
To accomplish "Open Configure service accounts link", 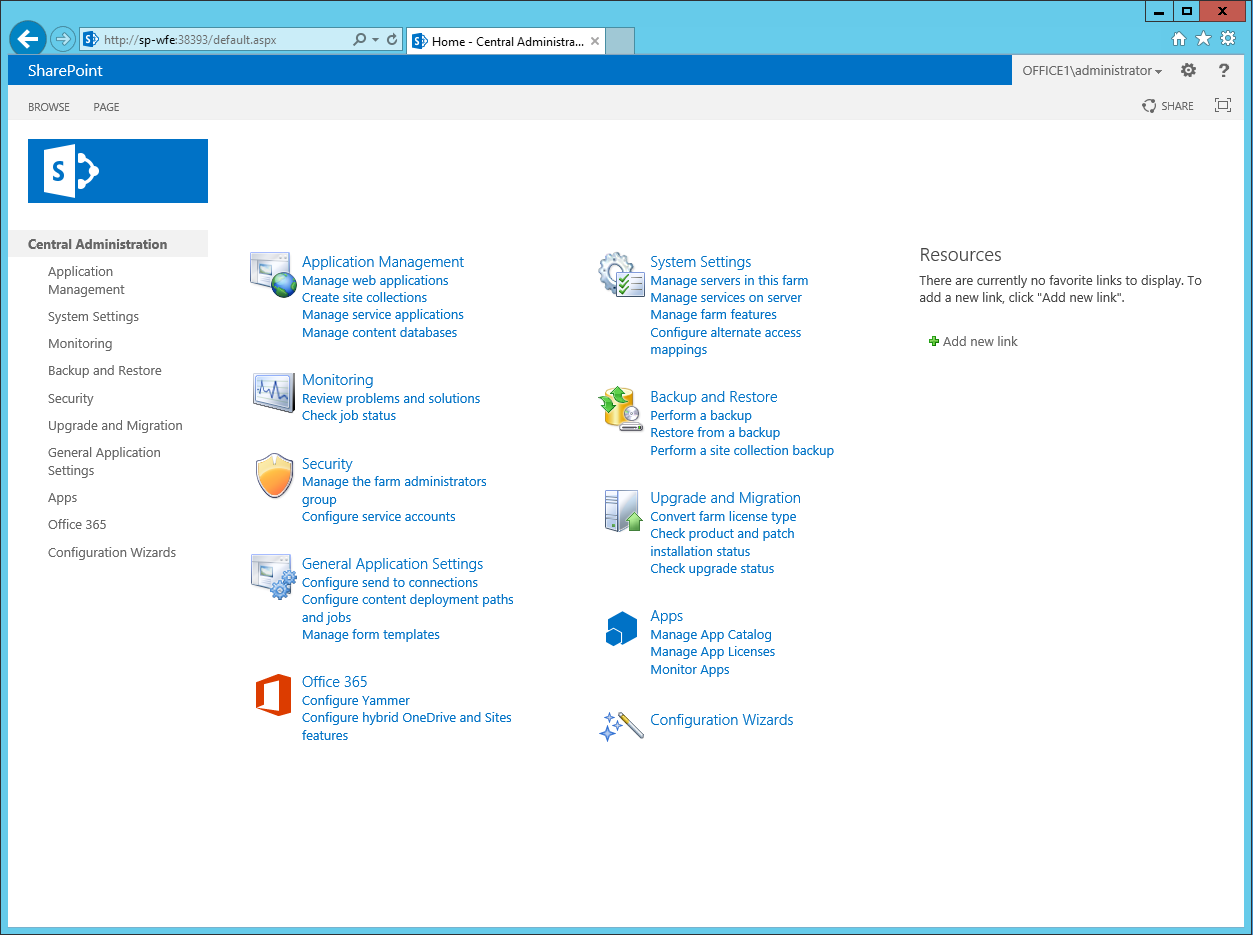I will [379, 517].
